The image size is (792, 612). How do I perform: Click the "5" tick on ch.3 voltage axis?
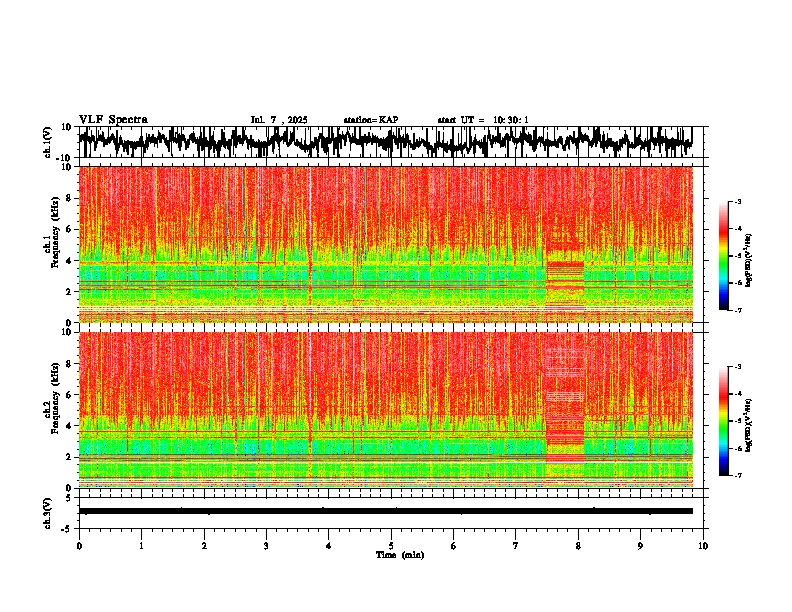[x=70, y=497]
